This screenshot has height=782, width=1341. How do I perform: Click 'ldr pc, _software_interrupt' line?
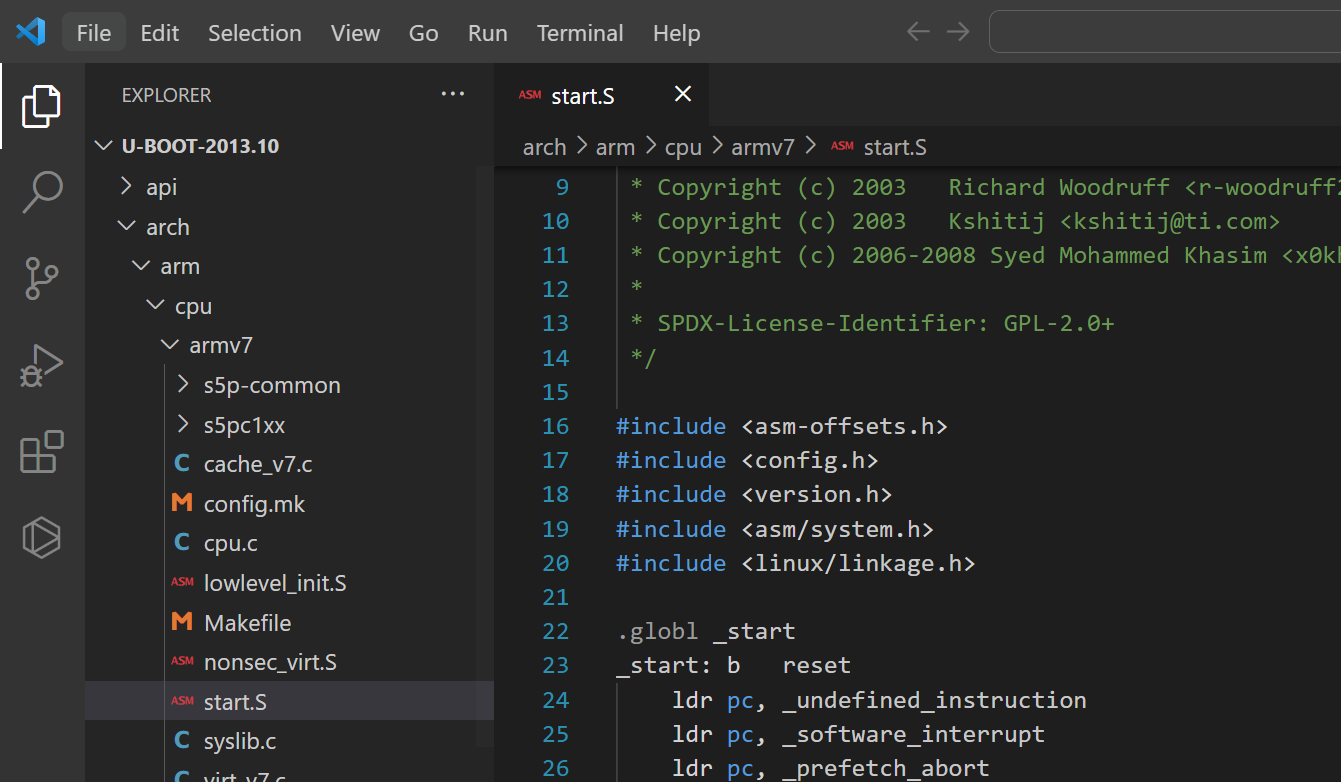pos(858,734)
